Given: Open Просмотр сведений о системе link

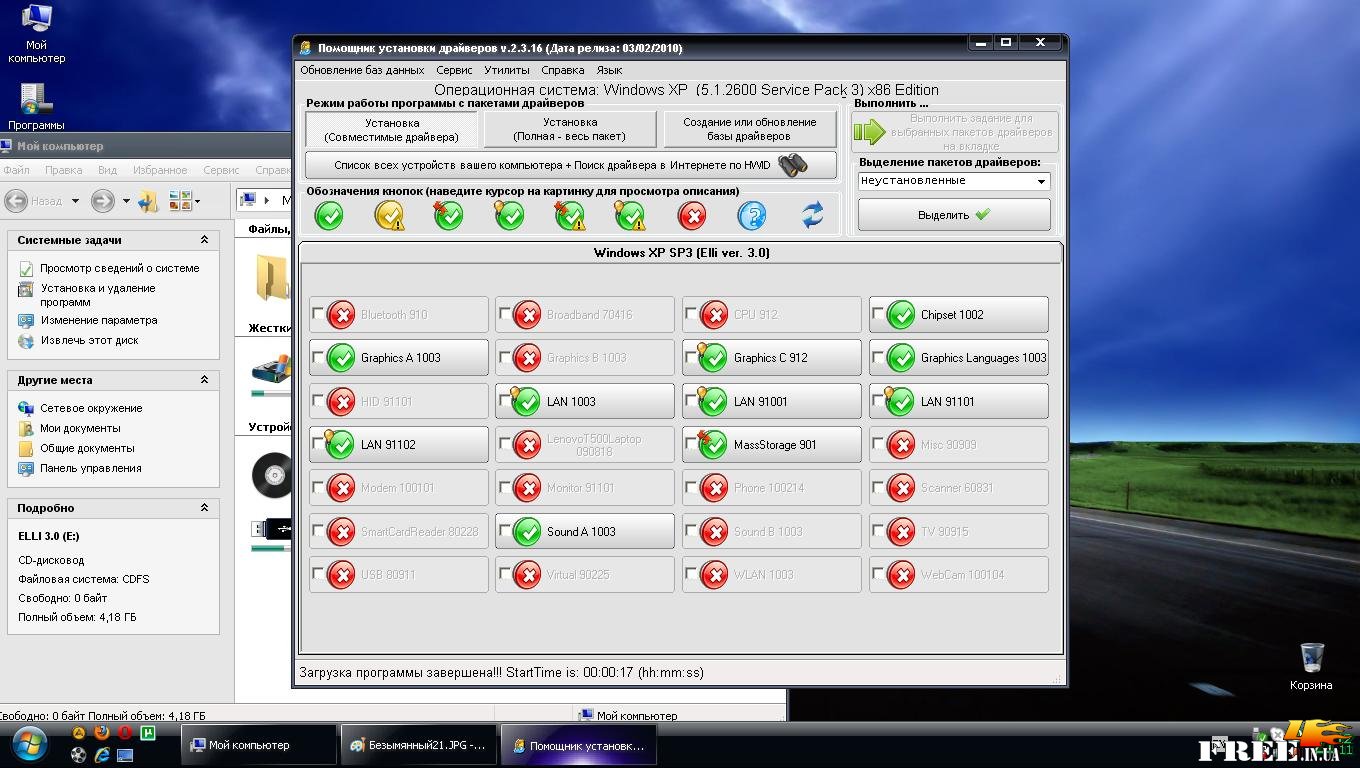Looking at the screenshot, I should pos(119,268).
